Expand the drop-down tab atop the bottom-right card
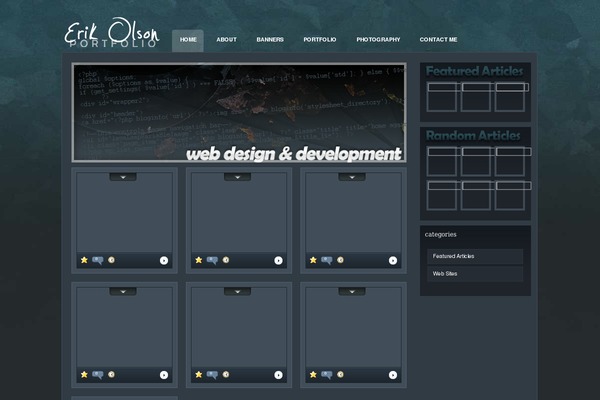This screenshot has width=600, height=400. [352, 291]
